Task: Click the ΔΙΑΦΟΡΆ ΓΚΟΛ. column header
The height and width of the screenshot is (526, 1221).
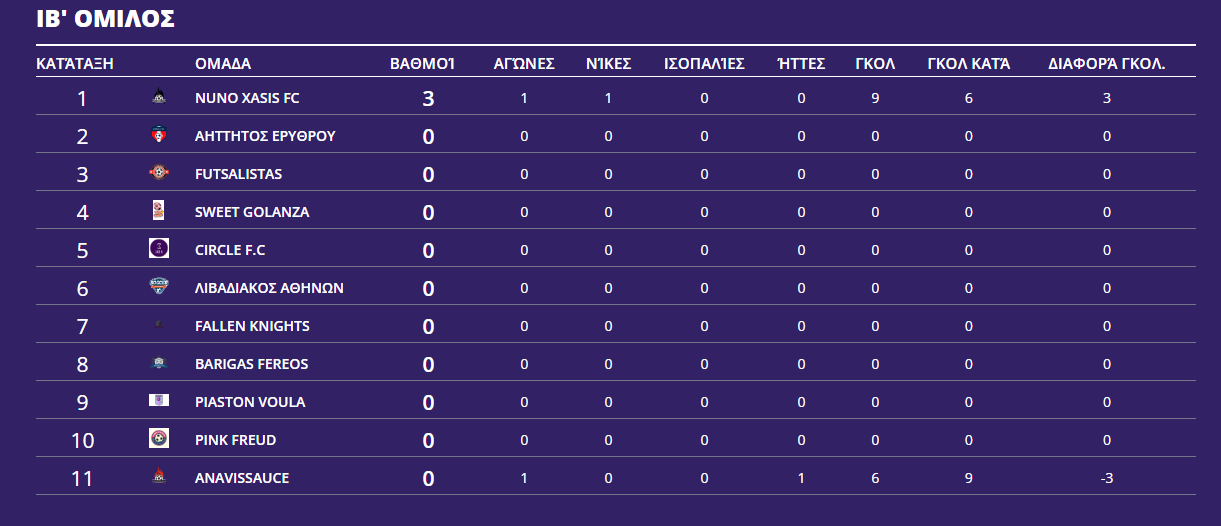Action: [1107, 64]
